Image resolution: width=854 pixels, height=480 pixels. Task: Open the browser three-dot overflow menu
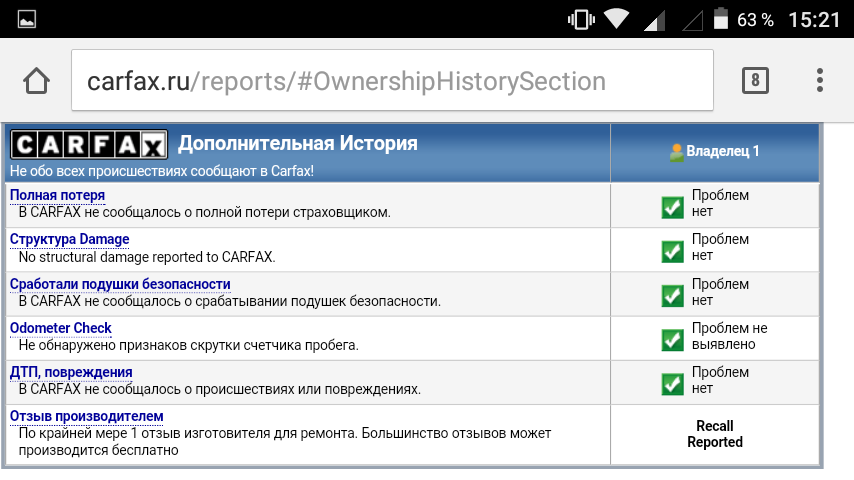(819, 81)
